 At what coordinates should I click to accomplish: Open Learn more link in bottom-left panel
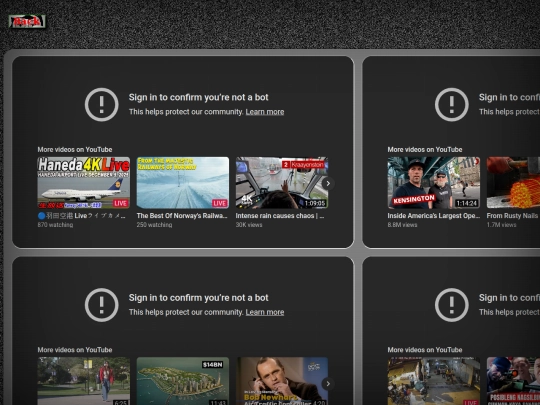[264, 312]
